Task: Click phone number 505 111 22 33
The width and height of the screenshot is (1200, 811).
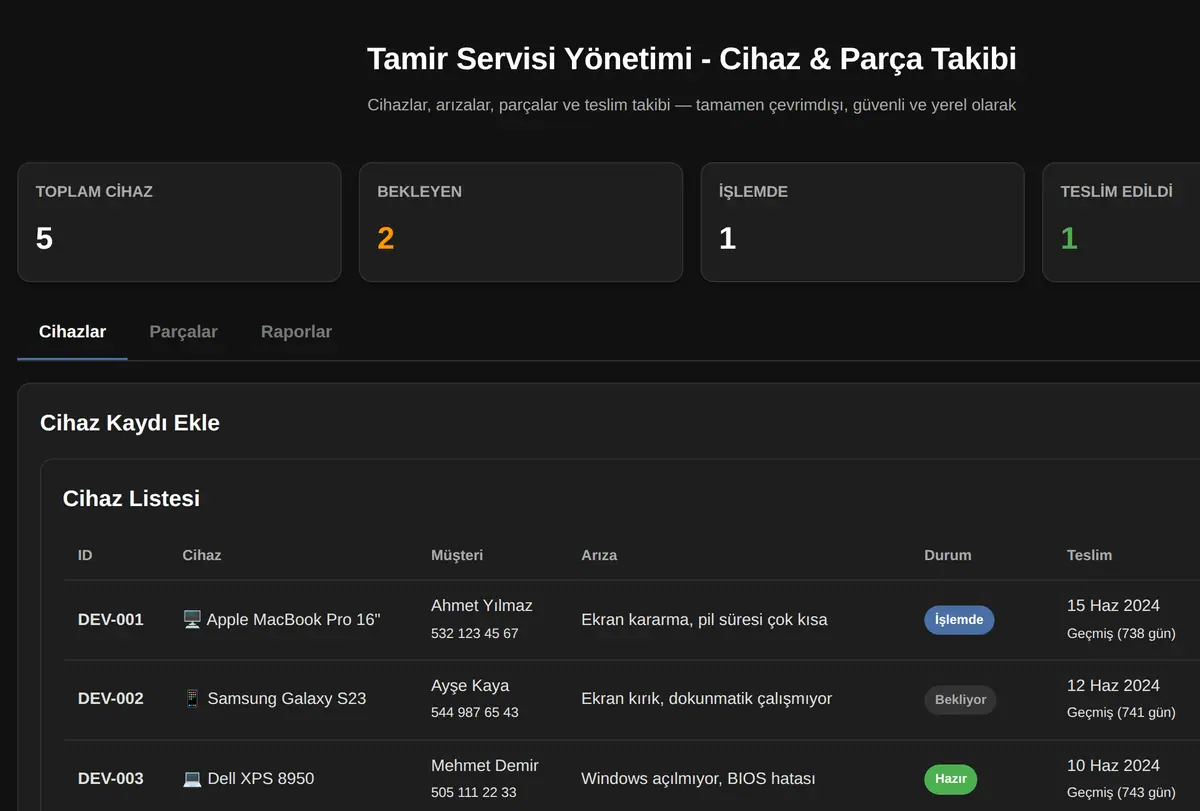Action: coord(474,793)
